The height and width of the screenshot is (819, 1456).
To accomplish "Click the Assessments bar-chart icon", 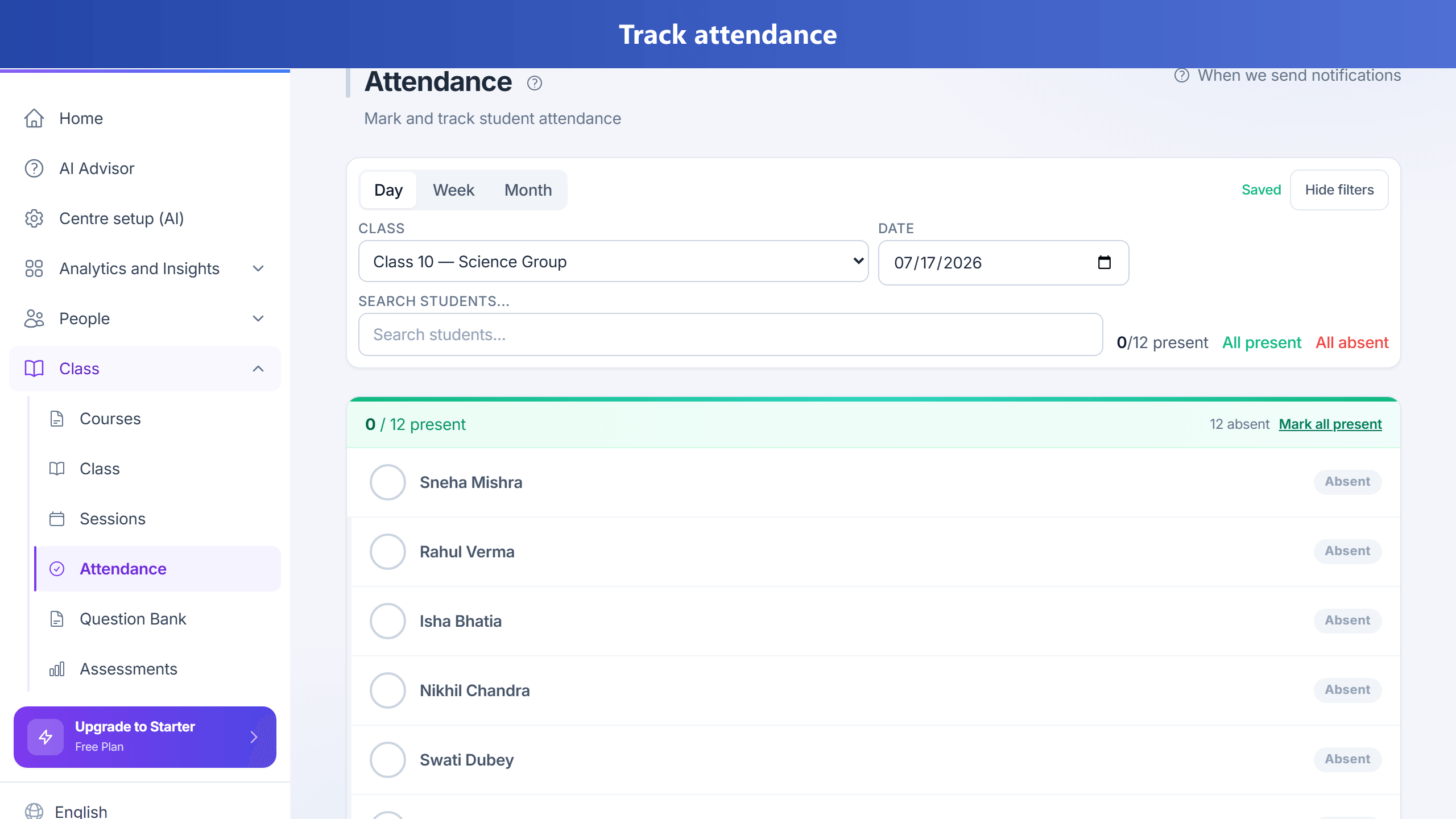I will coord(57,669).
